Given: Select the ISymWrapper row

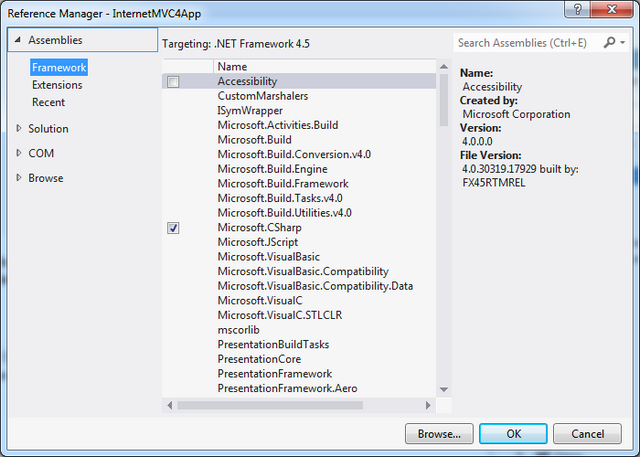Looking at the screenshot, I should [x=299, y=111].
